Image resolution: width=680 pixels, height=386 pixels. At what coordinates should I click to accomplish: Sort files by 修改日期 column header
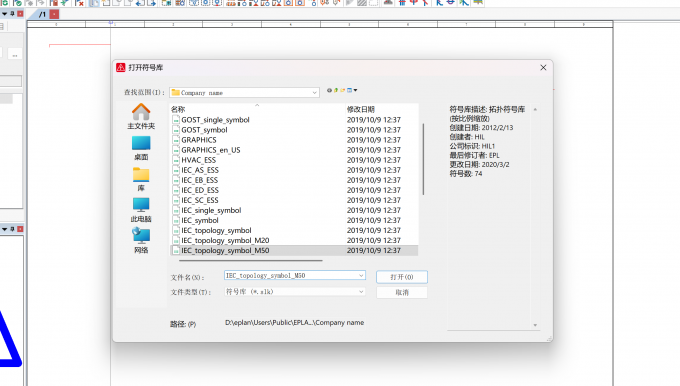tap(361, 109)
